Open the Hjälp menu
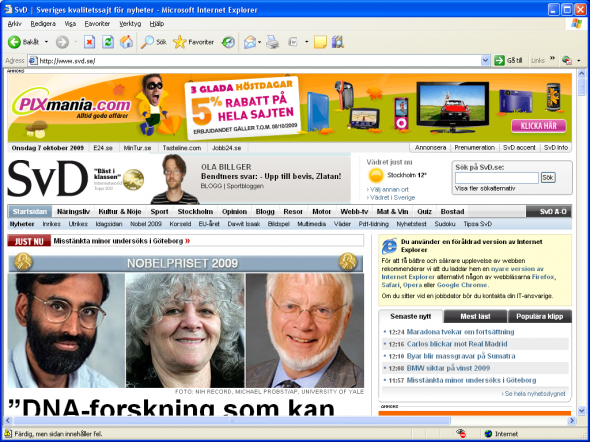 pyautogui.click(x=157, y=24)
